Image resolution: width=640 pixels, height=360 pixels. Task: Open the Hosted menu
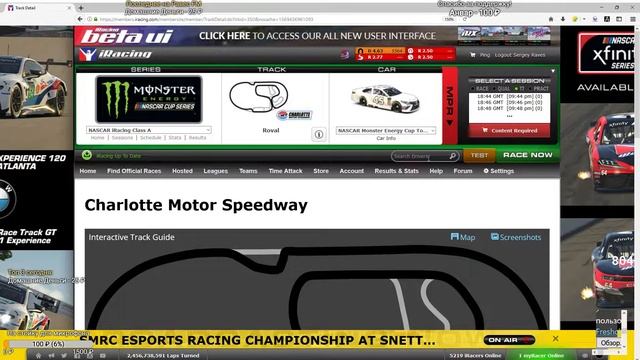[x=182, y=171]
